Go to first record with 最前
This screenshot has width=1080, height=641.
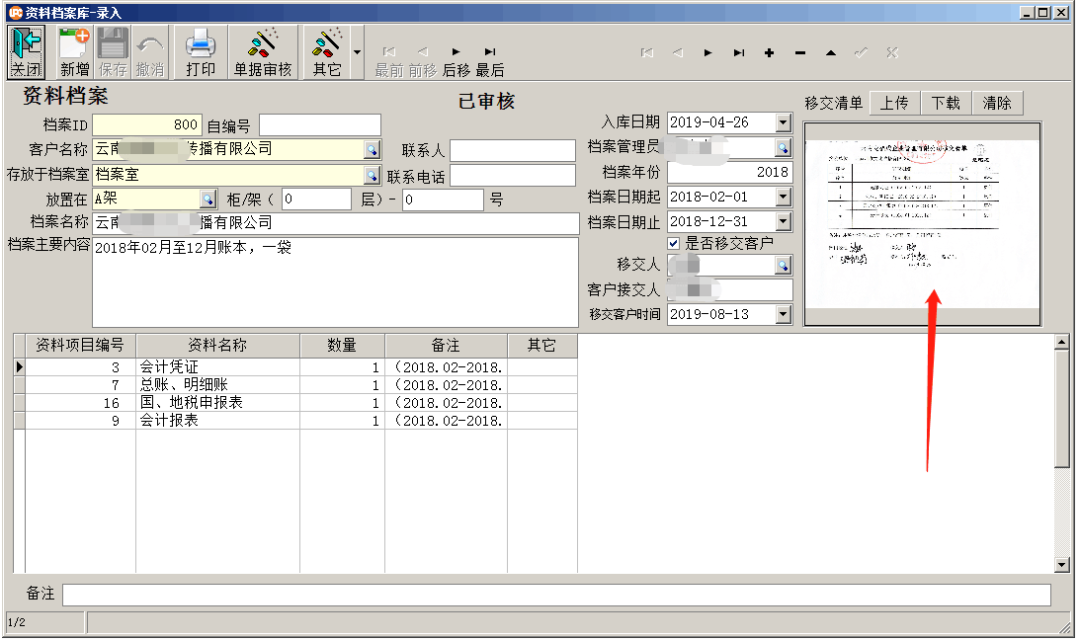[389, 61]
